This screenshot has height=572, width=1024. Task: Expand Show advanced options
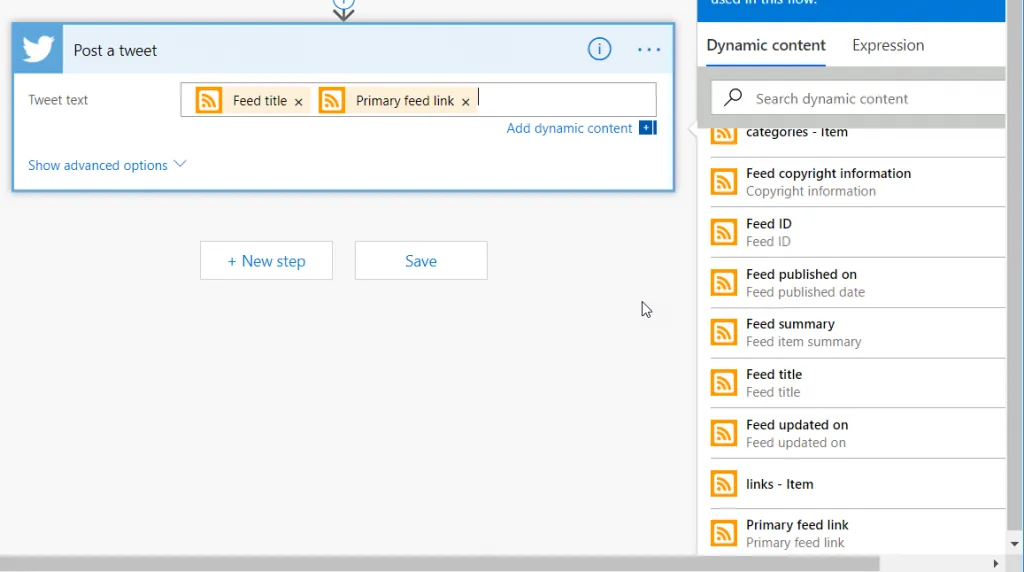[98, 165]
